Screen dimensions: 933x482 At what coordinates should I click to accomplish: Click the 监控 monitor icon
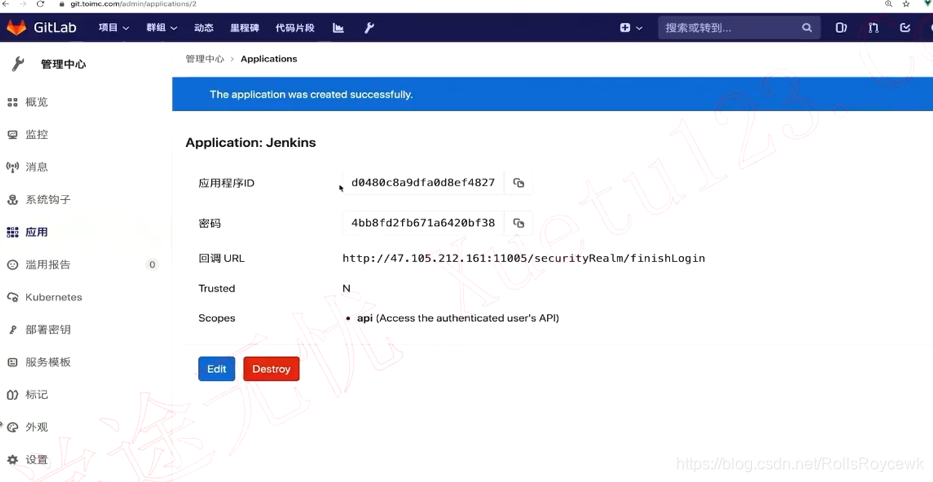coord(12,134)
